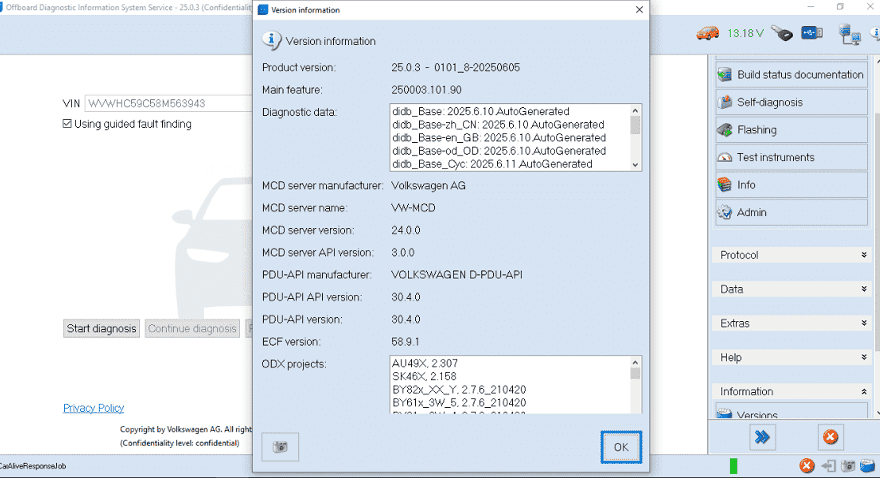Click the orange car status icon
880x478 pixels.
(x=707, y=32)
